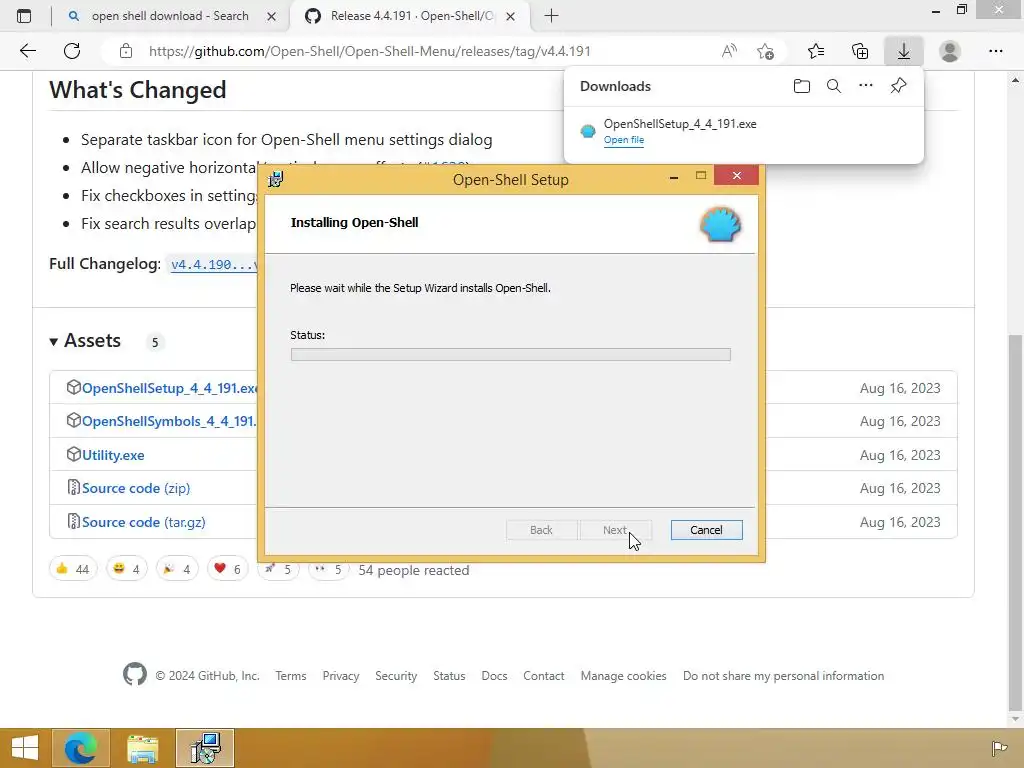
Task: Download OpenShellSetup_4_4_191.exe asset
Action: (x=170, y=388)
